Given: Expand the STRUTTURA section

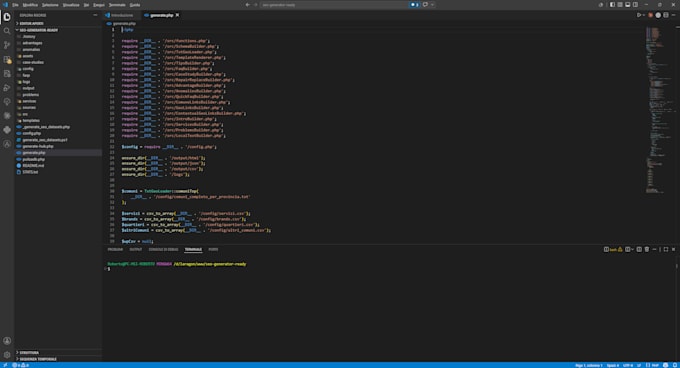Looking at the screenshot, I should pyautogui.click(x=58, y=352).
